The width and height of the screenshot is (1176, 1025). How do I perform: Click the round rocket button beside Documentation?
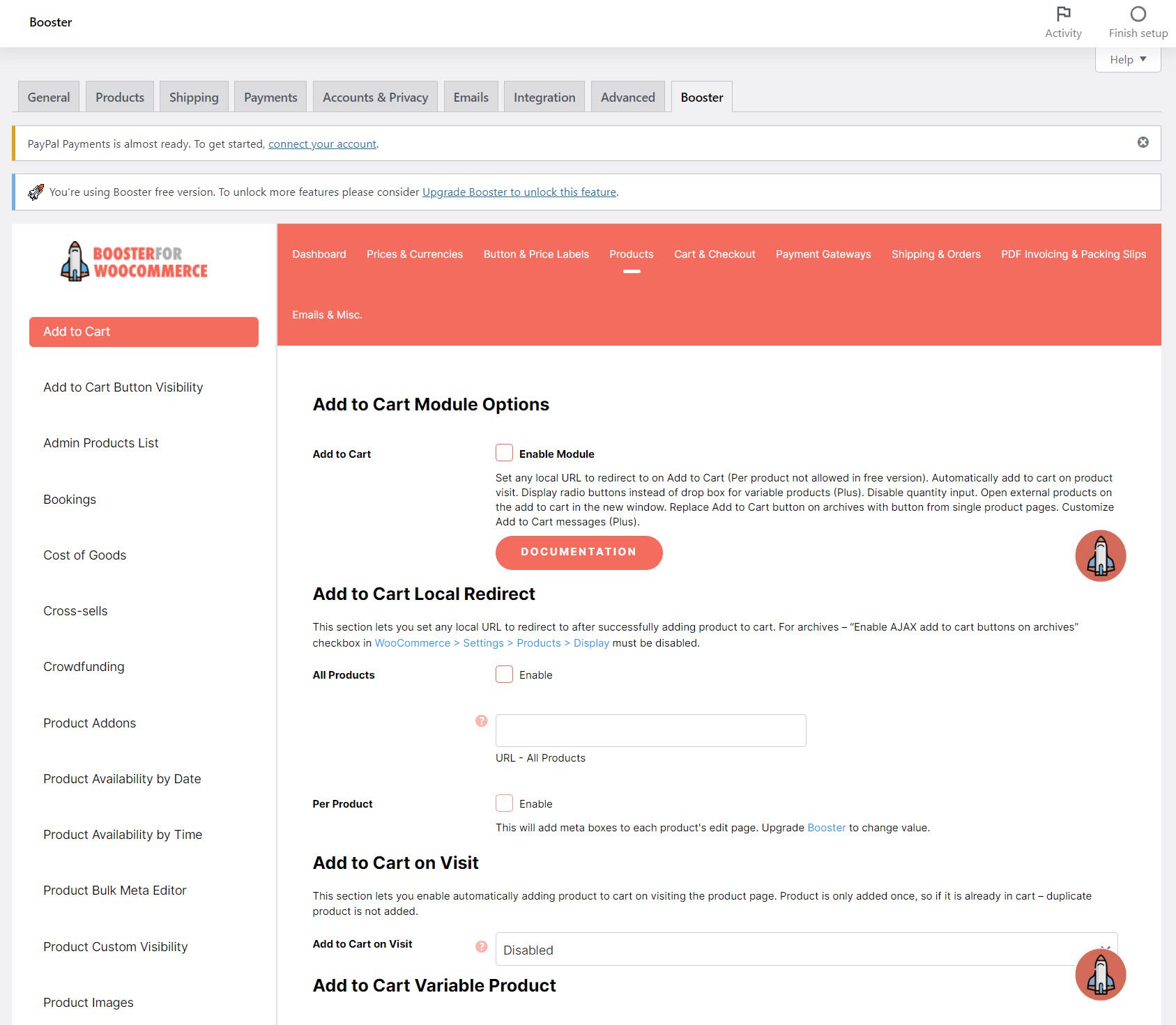1100,555
